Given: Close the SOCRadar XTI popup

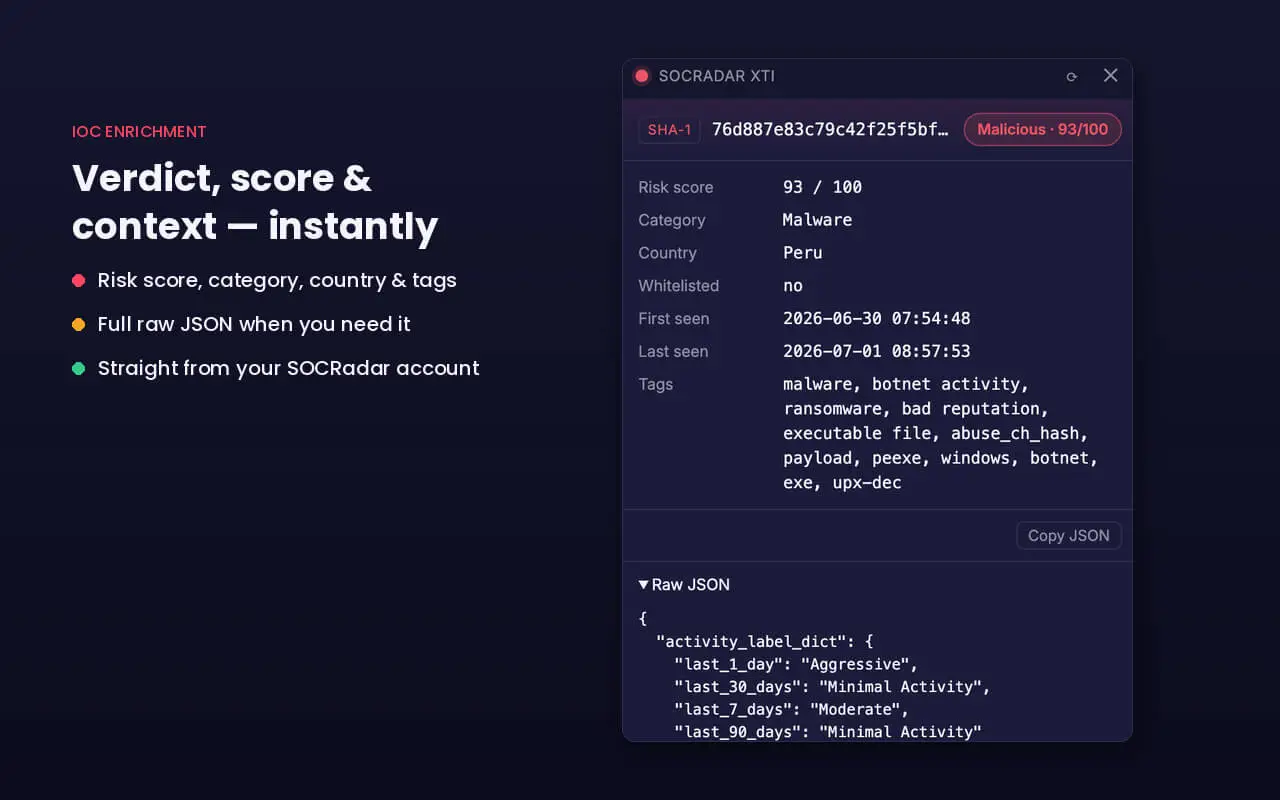Looking at the screenshot, I should pyautogui.click(x=1110, y=75).
